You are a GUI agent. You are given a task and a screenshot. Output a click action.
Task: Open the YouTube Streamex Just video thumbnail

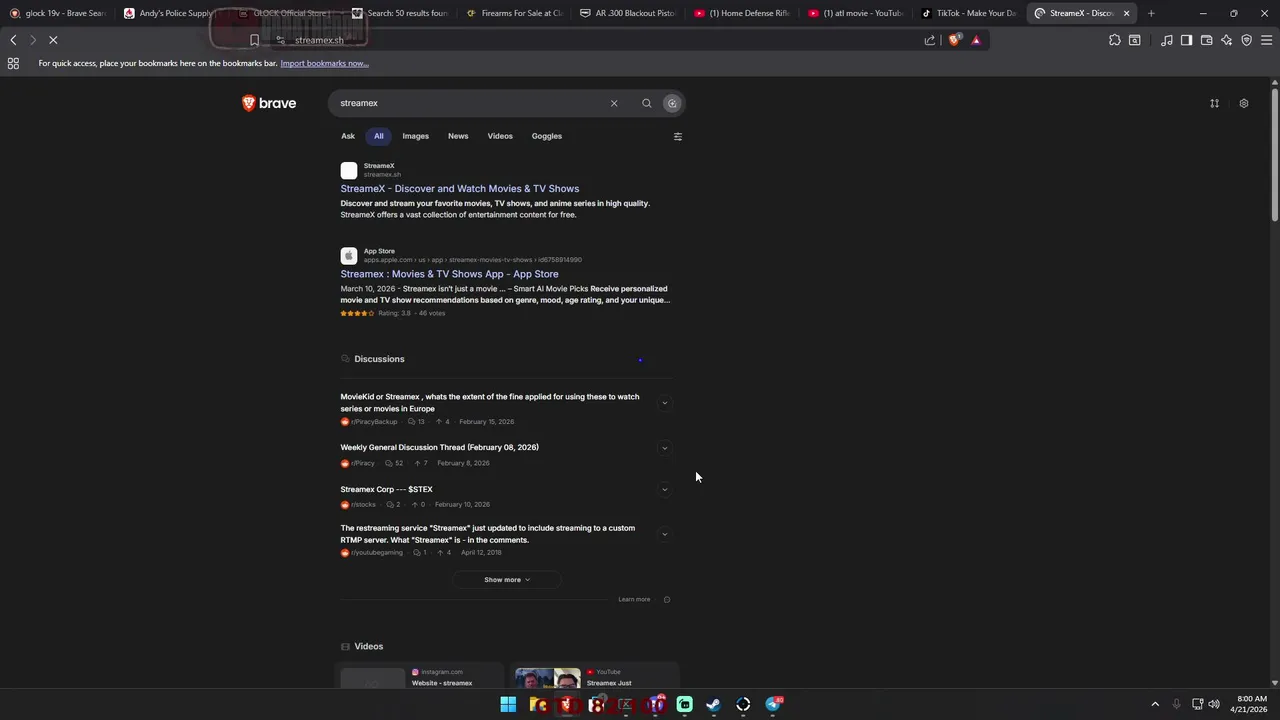coord(547,678)
